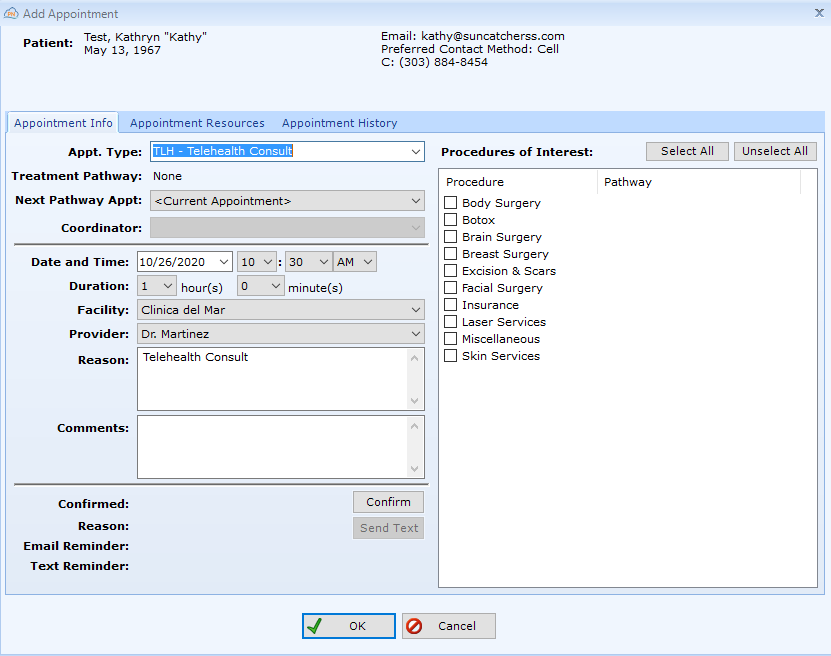Confirm the appointment
Screen dimensions: 831x656
coord(388,501)
